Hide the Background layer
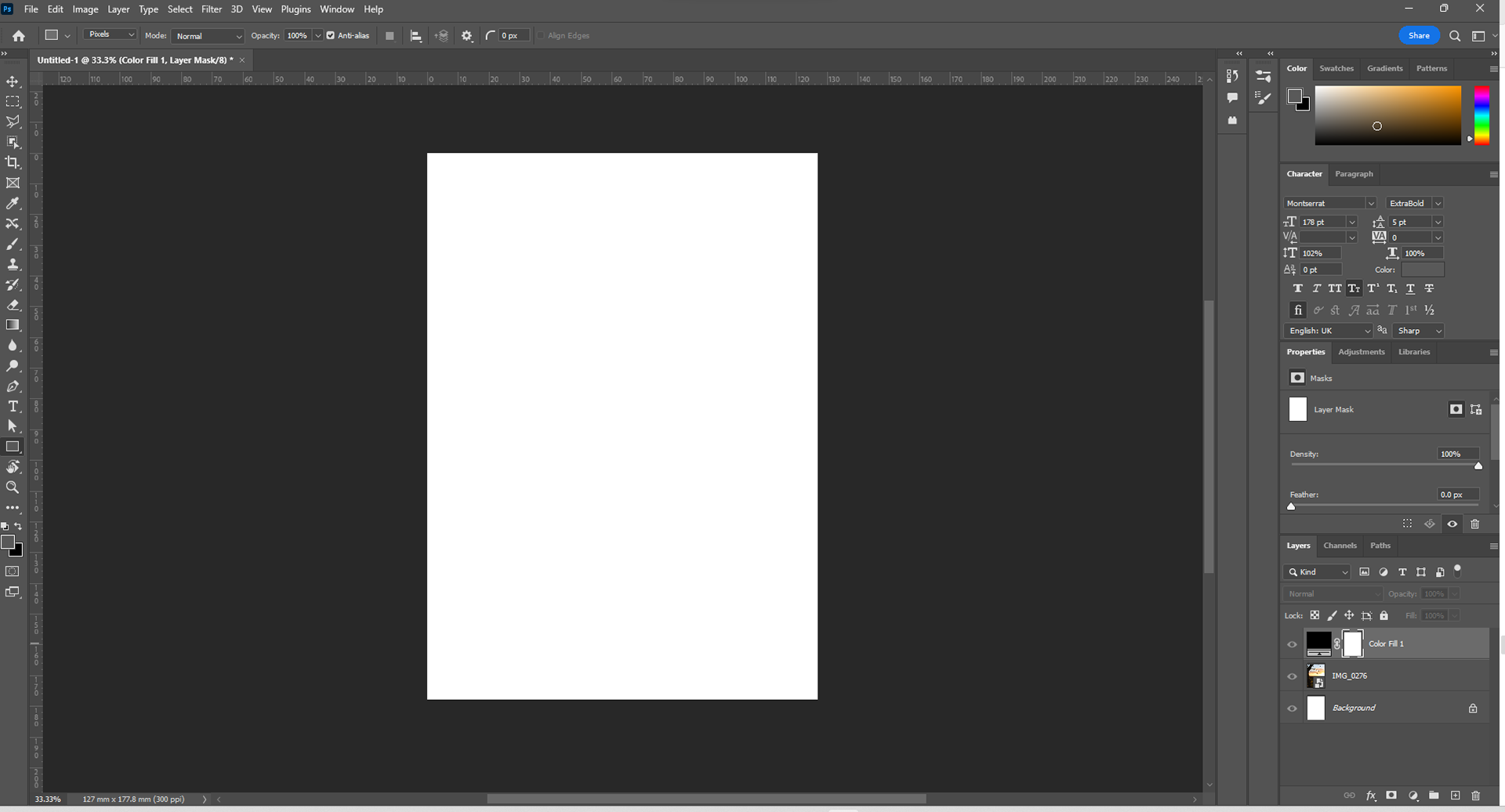The image size is (1505, 812). point(1293,709)
